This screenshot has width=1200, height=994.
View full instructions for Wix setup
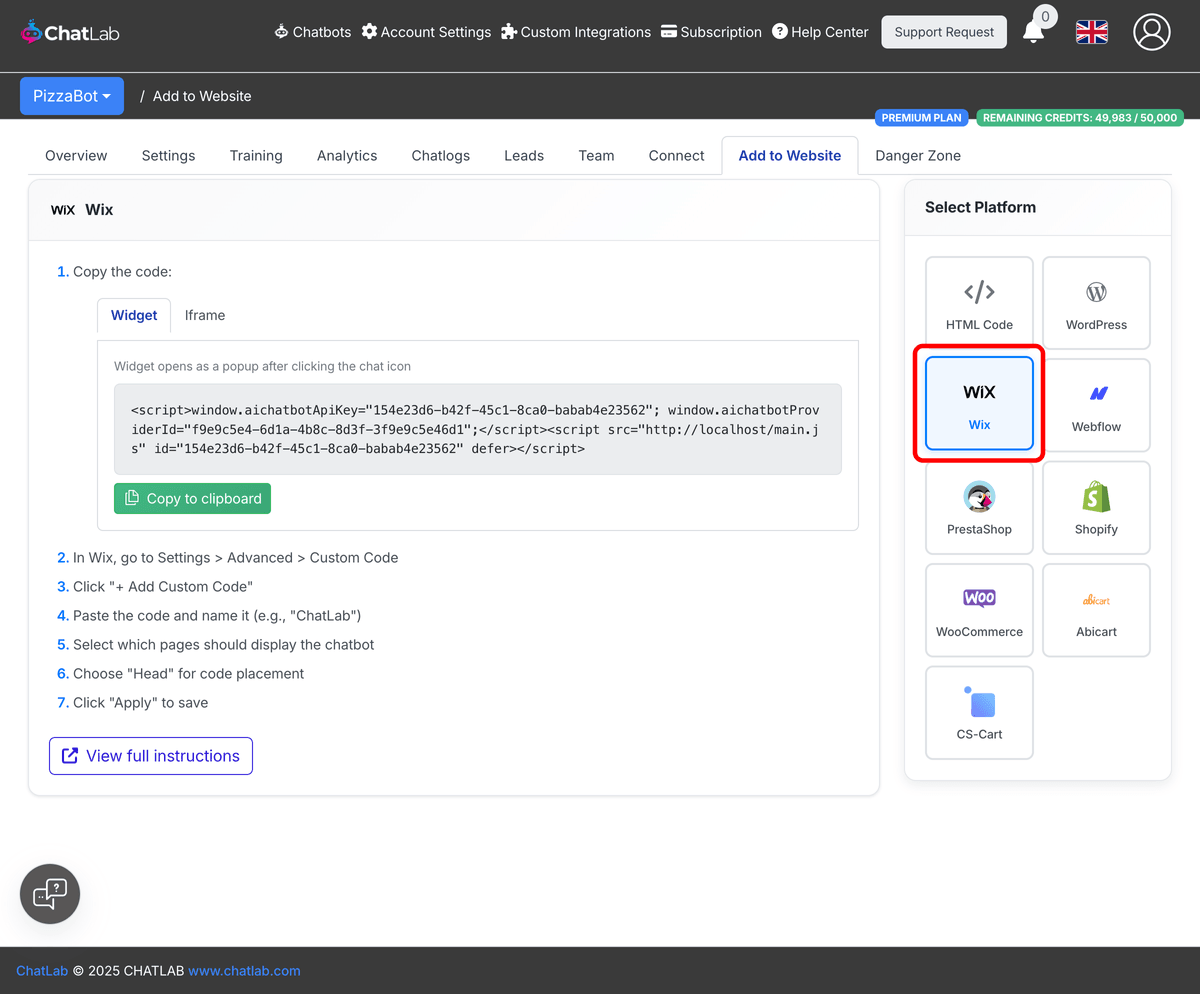tap(150, 755)
